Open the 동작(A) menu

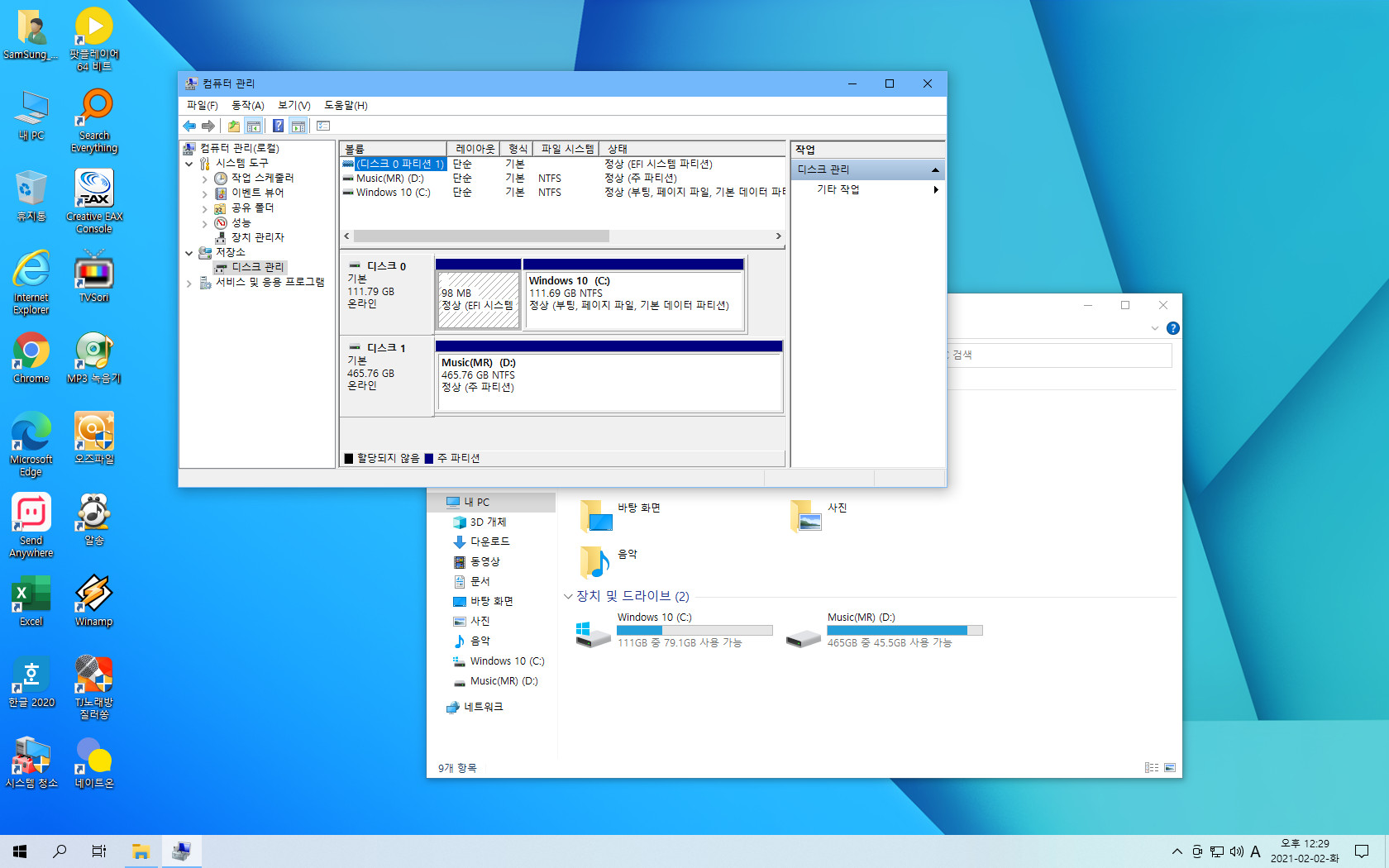point(247,105)
